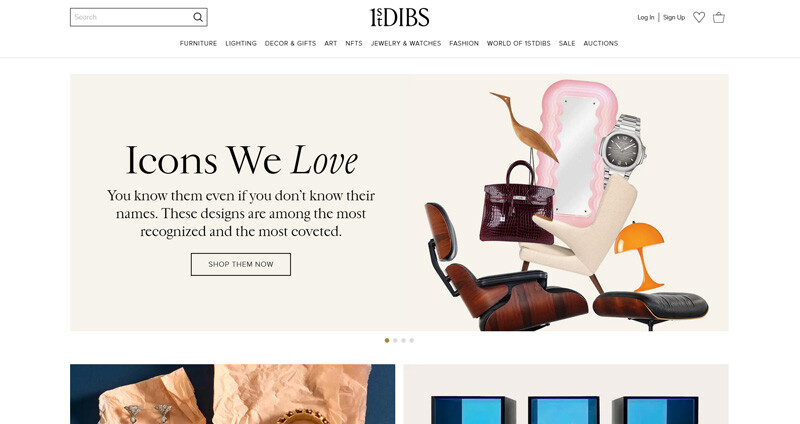Viewport: 800px width, 424px height.
Task: Click the Log In link
Action: [x=645, y=17]
